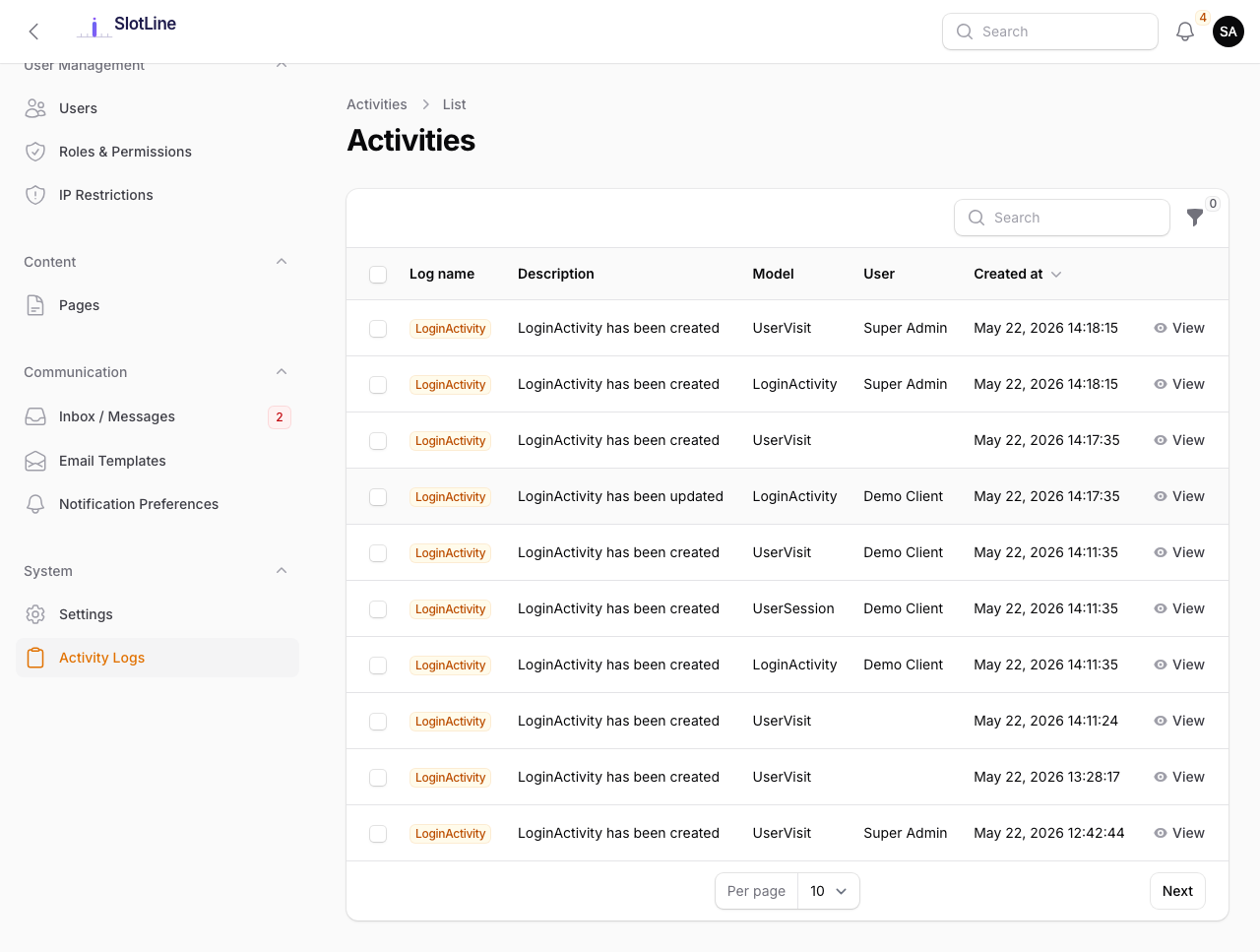The width and height of the screenshot is (1260, 952).
Task: Click the List breadcrumb item
Action: 454,104
